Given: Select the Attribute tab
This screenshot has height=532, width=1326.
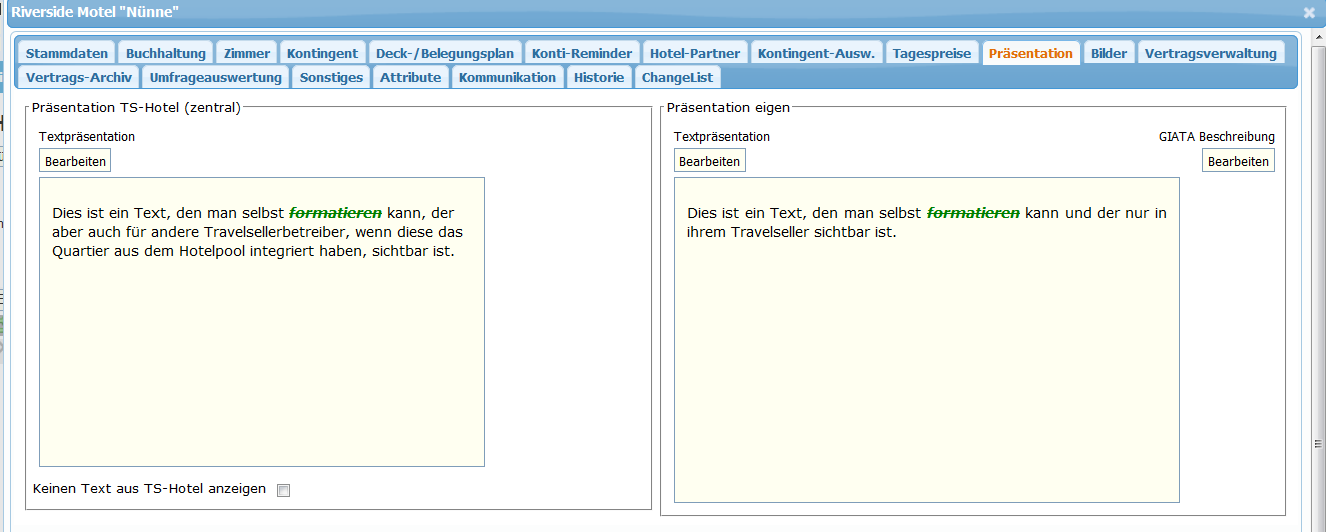Looking at the screenshot, I should tap(410, 77).
